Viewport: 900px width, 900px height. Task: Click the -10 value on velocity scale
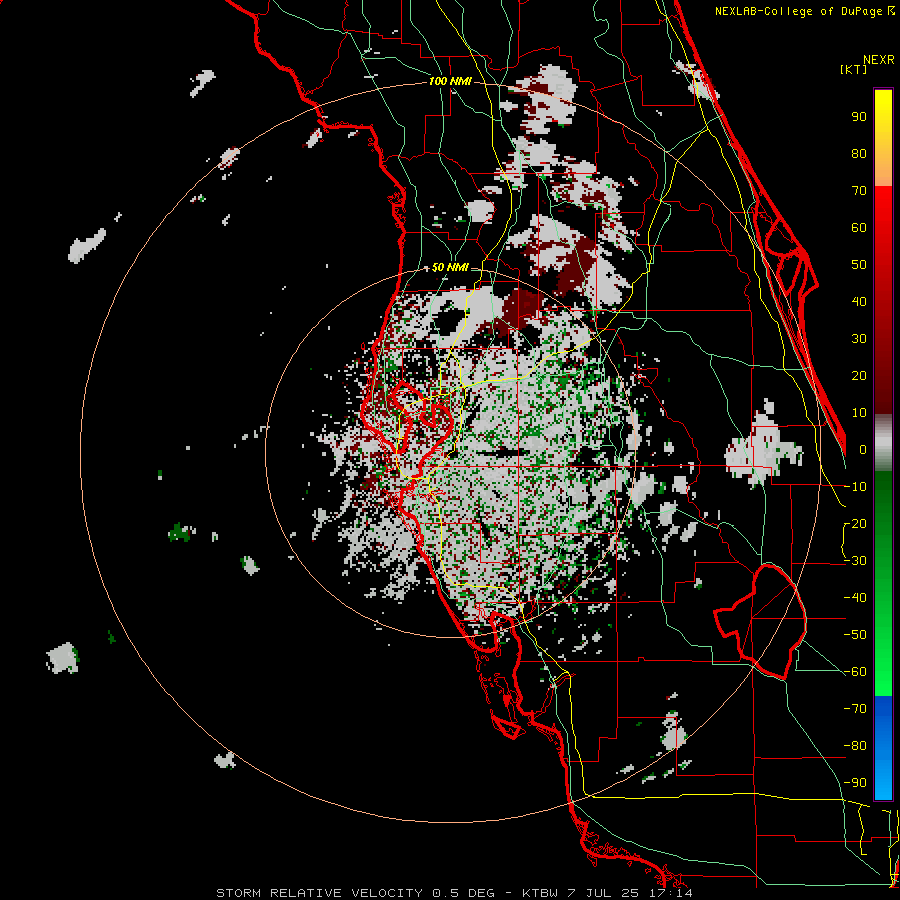855,487
